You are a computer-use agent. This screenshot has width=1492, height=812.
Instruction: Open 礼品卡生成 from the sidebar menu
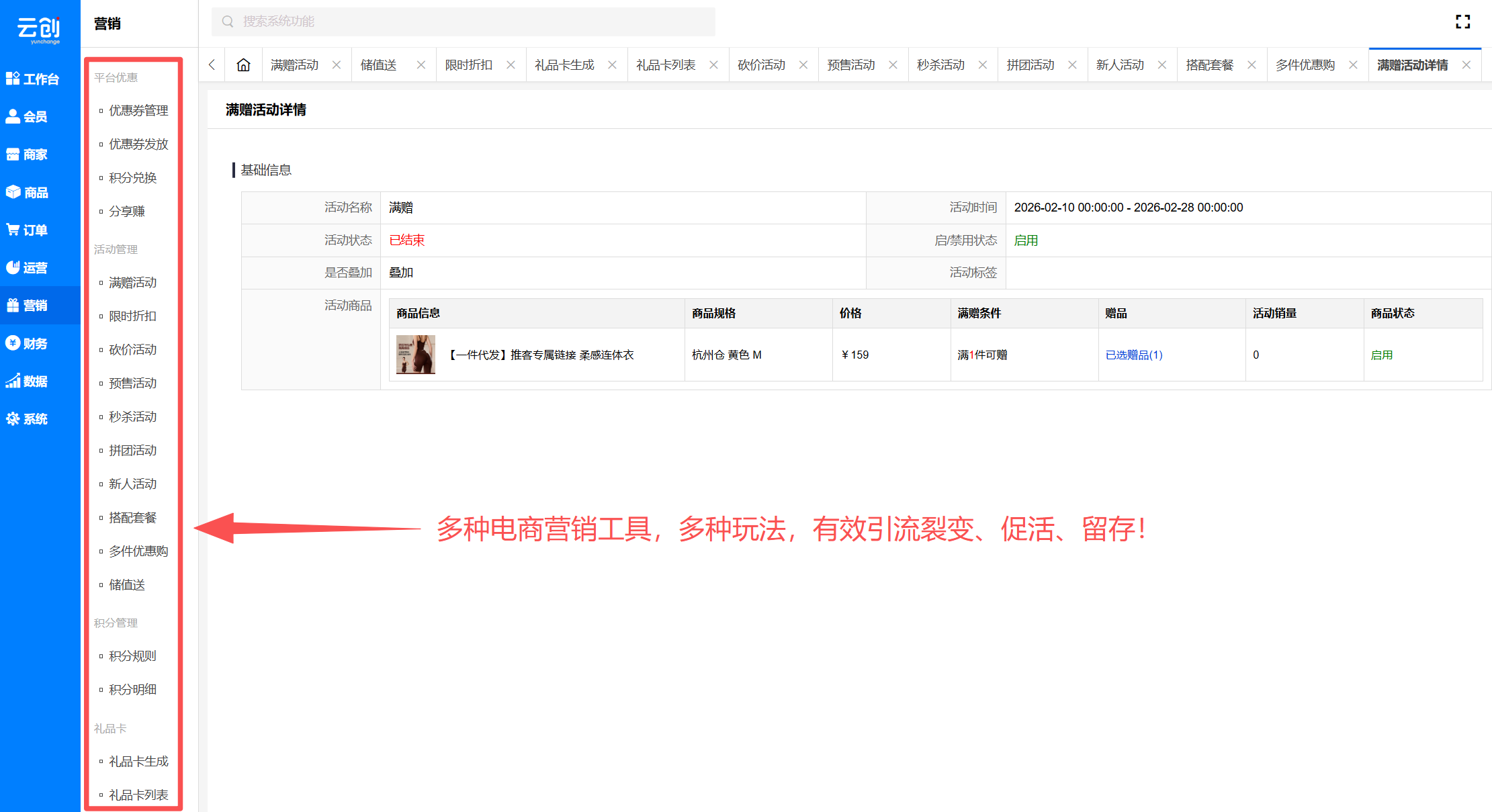tap(138, 761)
